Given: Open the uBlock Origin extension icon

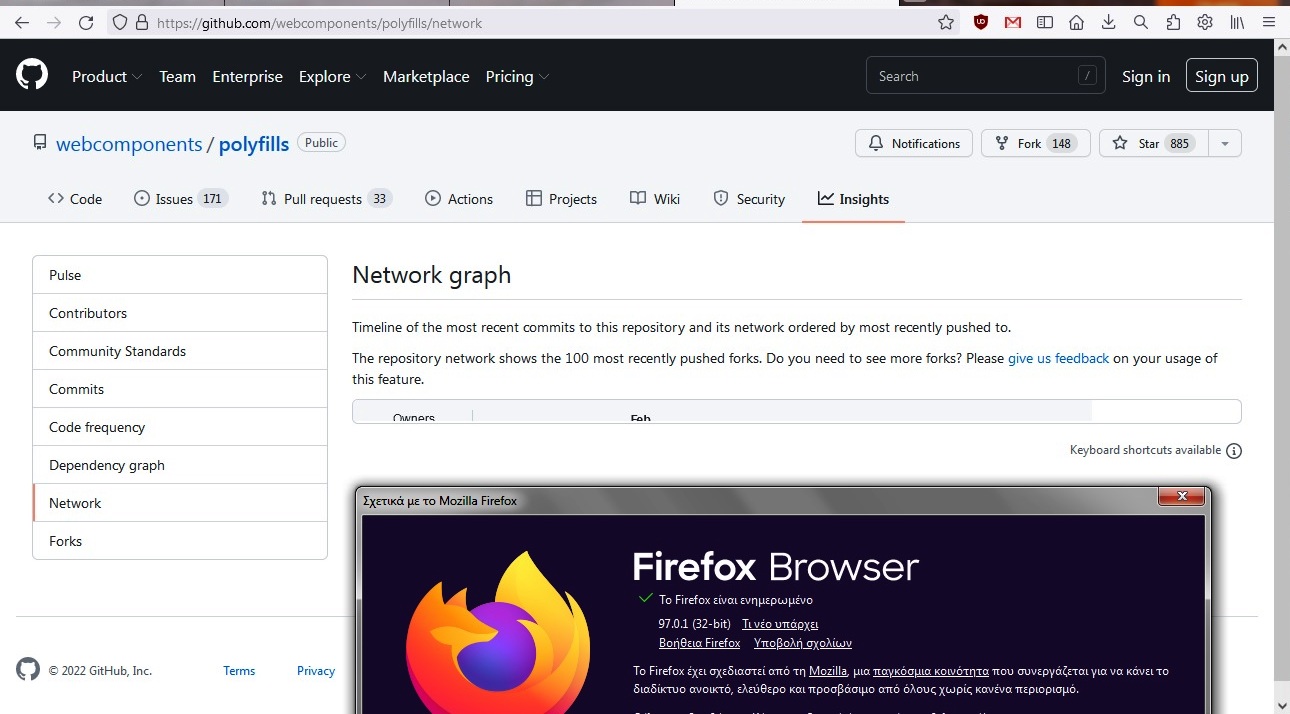Looking at the screenshot, I should pyautogui.click(x=981, y=22).
